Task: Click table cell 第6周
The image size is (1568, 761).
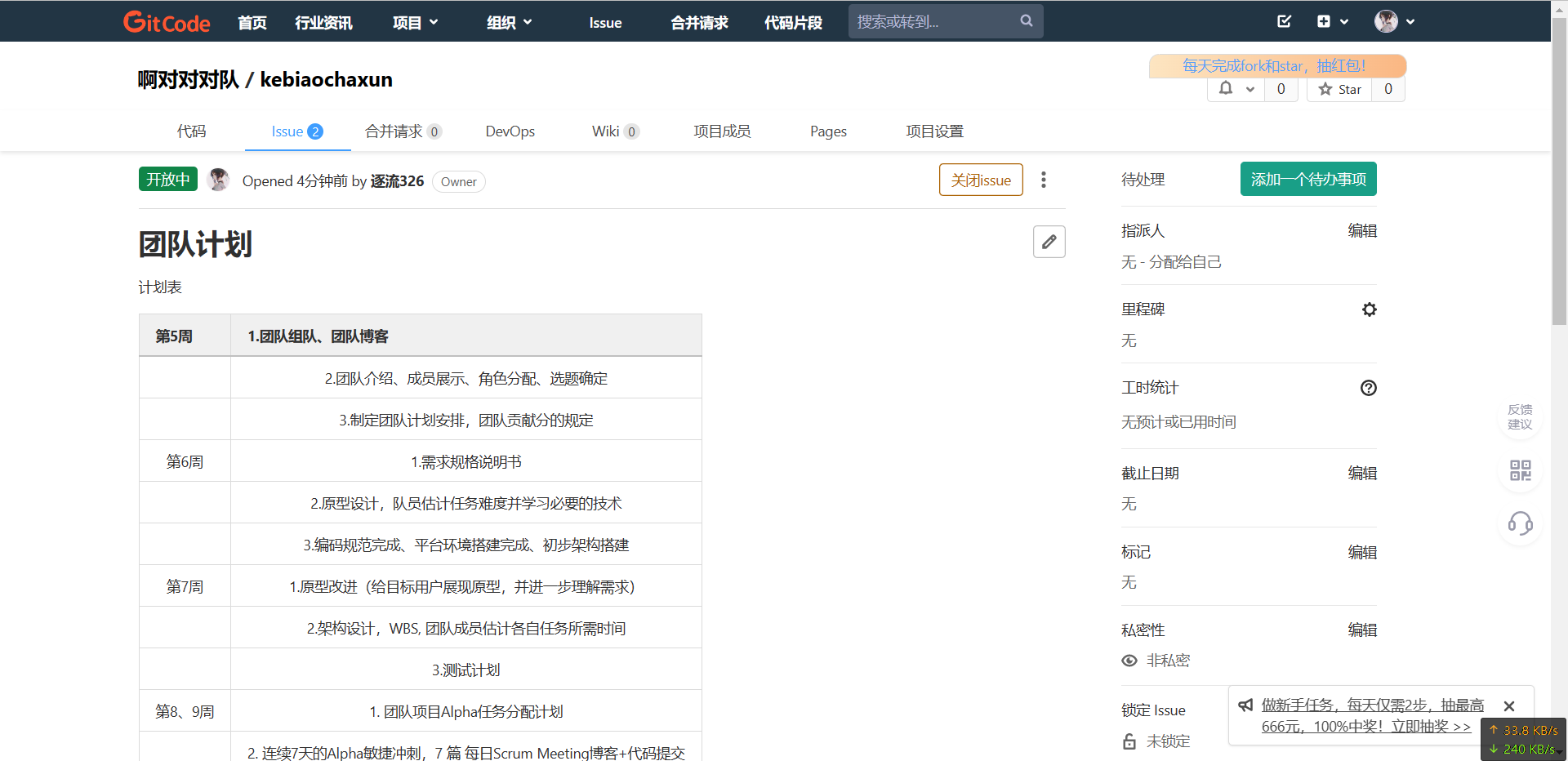Action: pos(185,461)
